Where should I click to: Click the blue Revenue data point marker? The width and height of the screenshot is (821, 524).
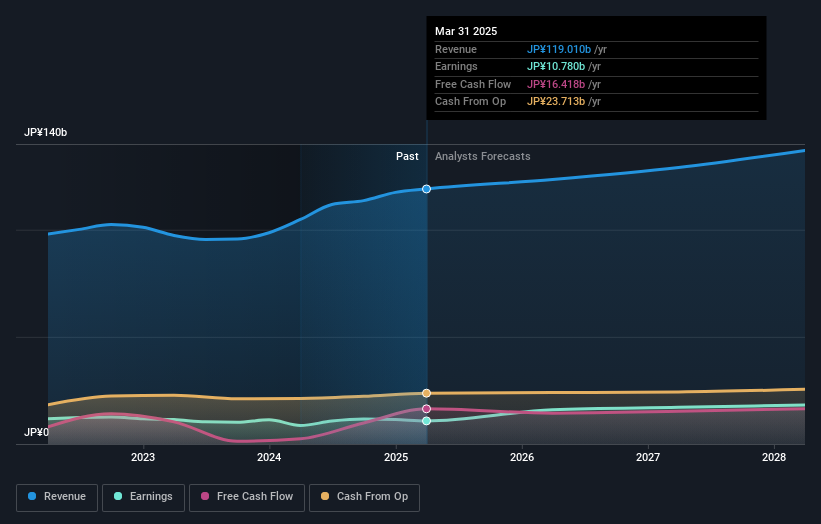pyautogui.click(x=426, y=189)
